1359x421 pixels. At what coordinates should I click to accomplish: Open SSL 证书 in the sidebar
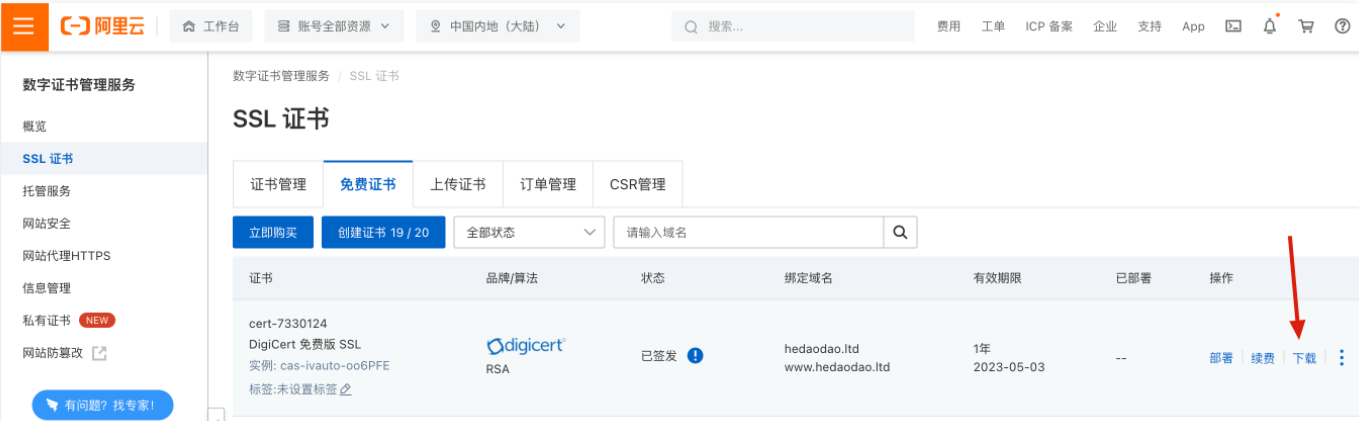pyautogui.click(x=47, y=159)
